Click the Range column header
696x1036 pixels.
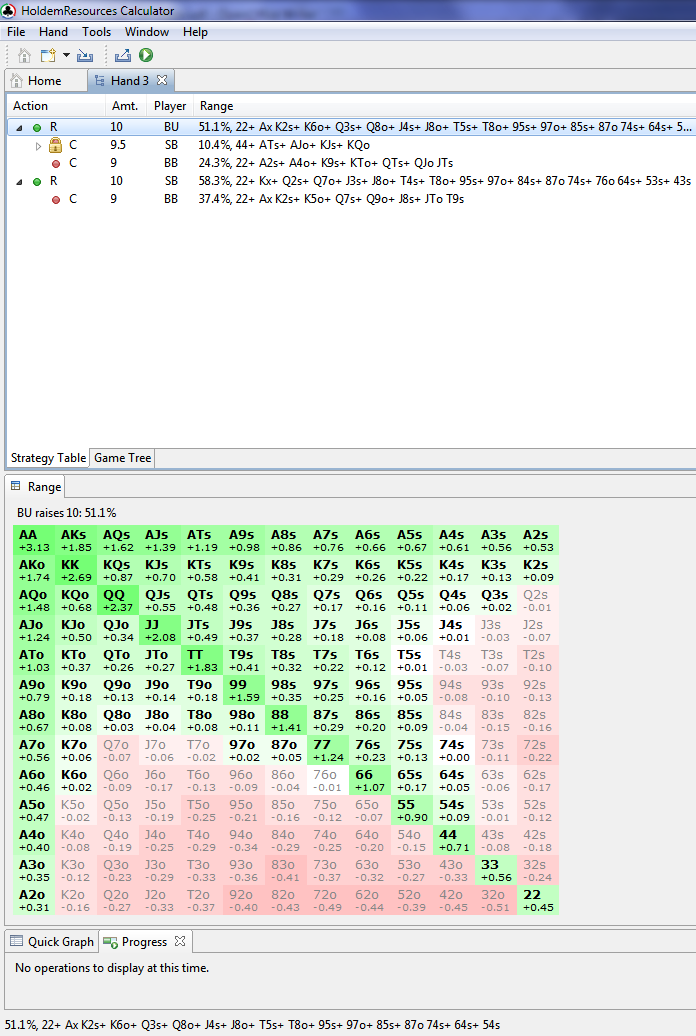click(x=445, y=106)
